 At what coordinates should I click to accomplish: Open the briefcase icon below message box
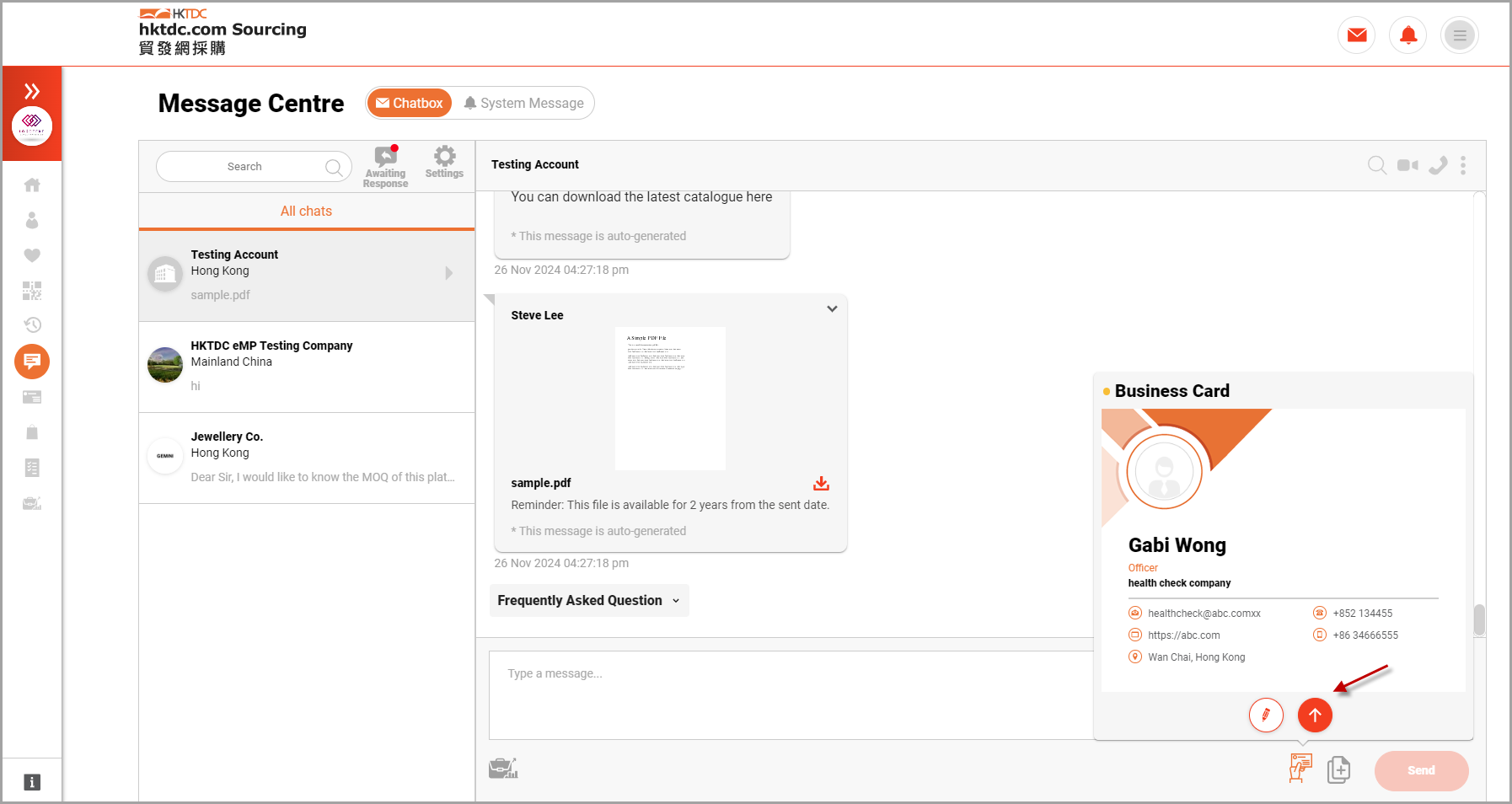click(x=503, y=768)
